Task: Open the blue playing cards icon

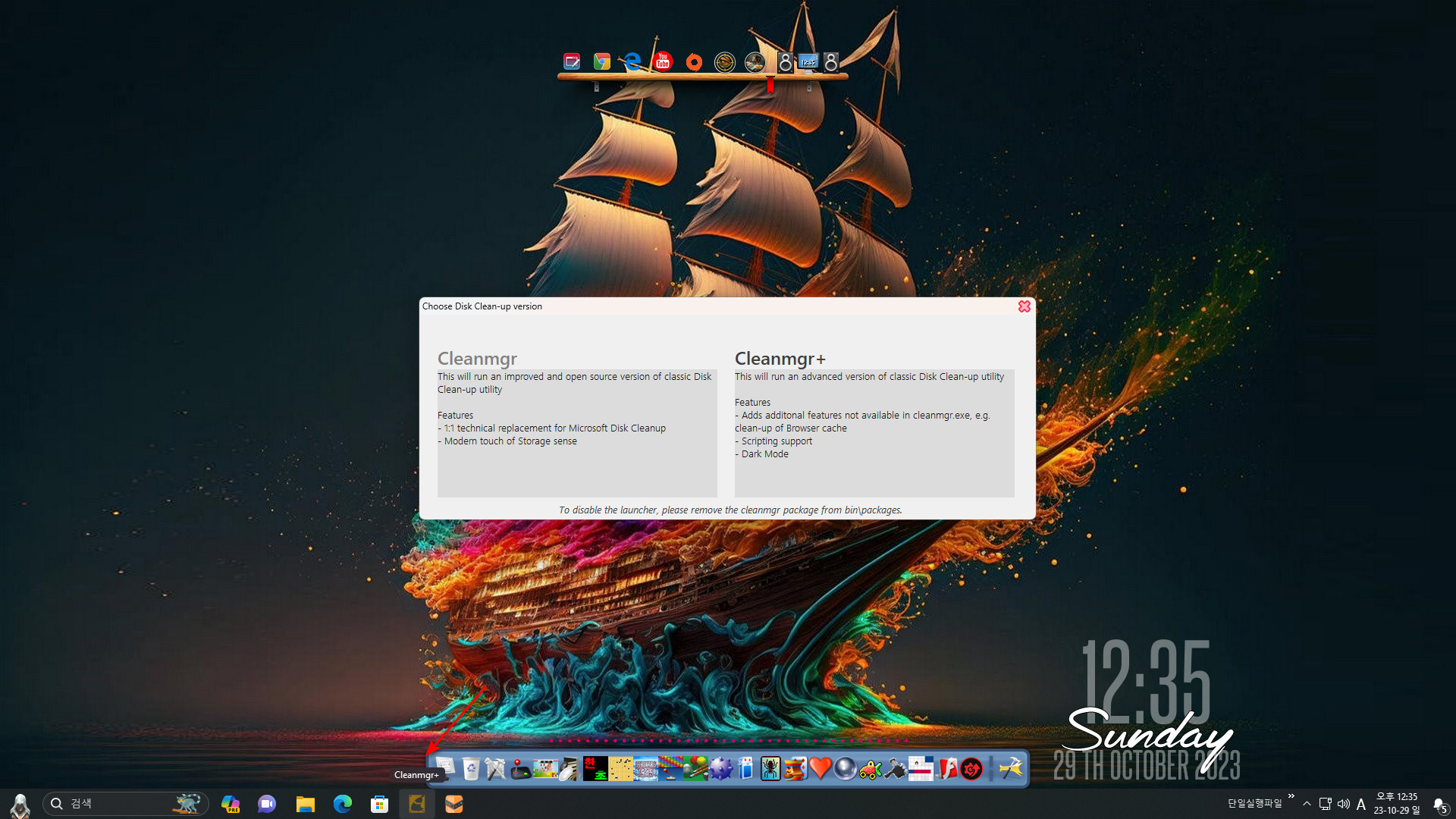Action: pyautogui.click(x=745, y=769)
